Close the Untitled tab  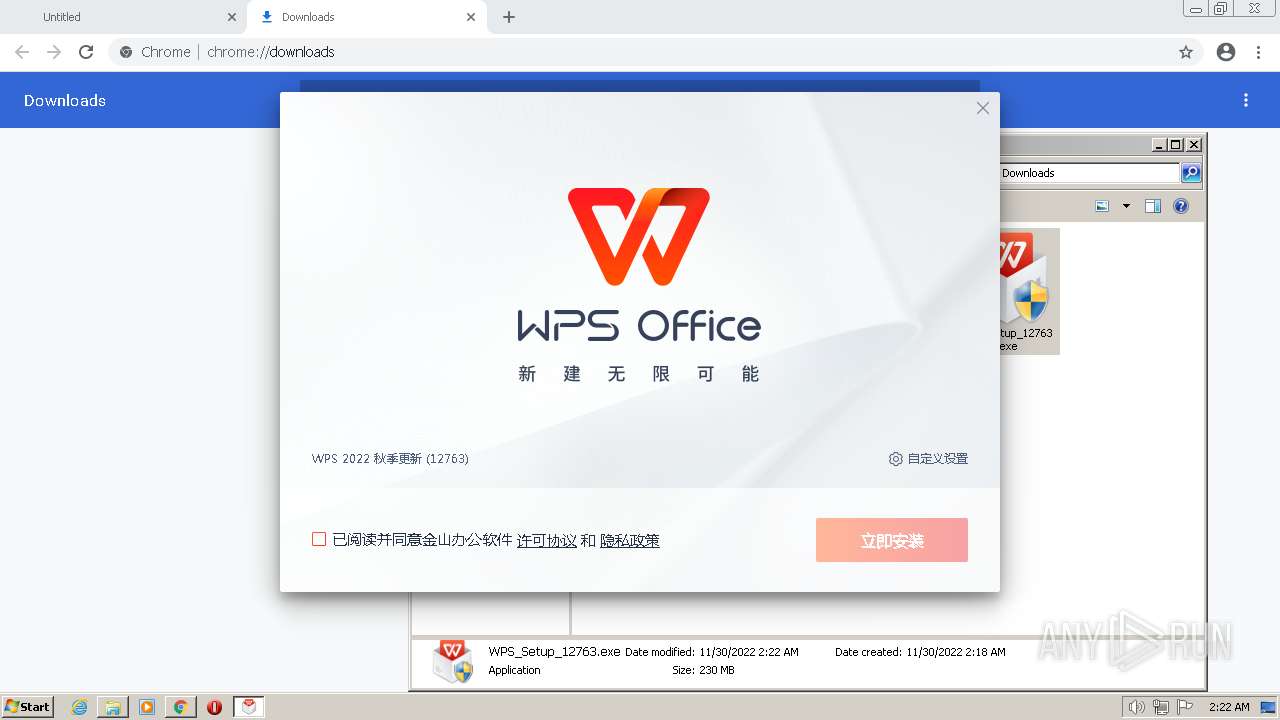click(232, 17)
